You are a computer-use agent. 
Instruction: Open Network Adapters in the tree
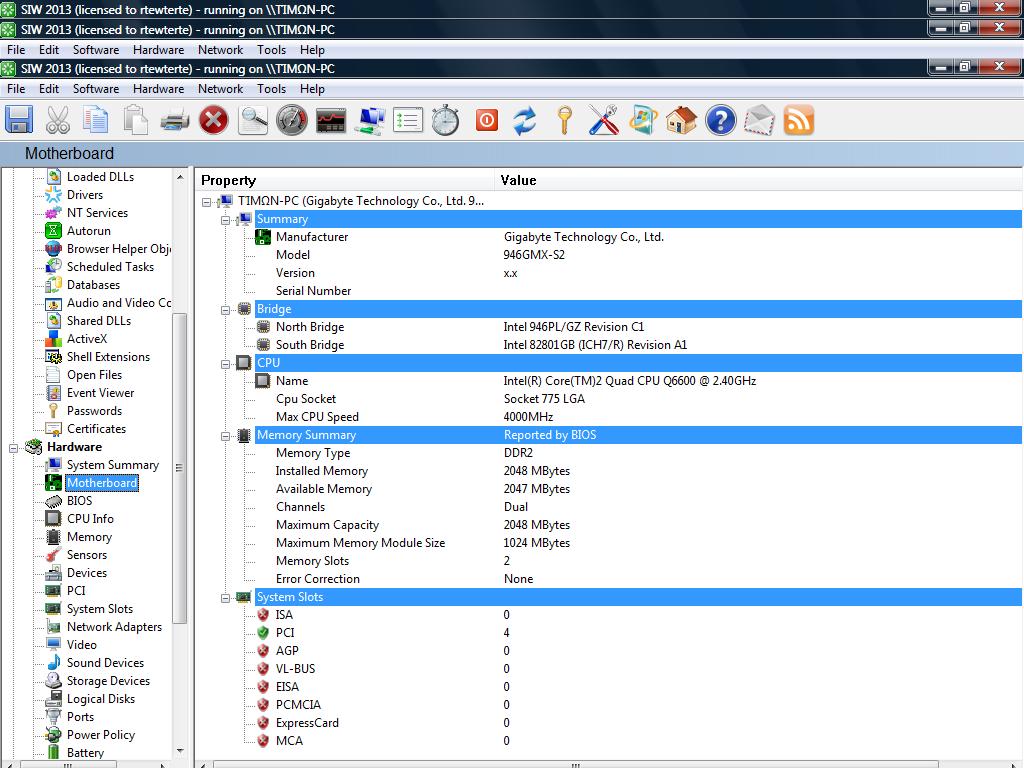tap(114, 627)
